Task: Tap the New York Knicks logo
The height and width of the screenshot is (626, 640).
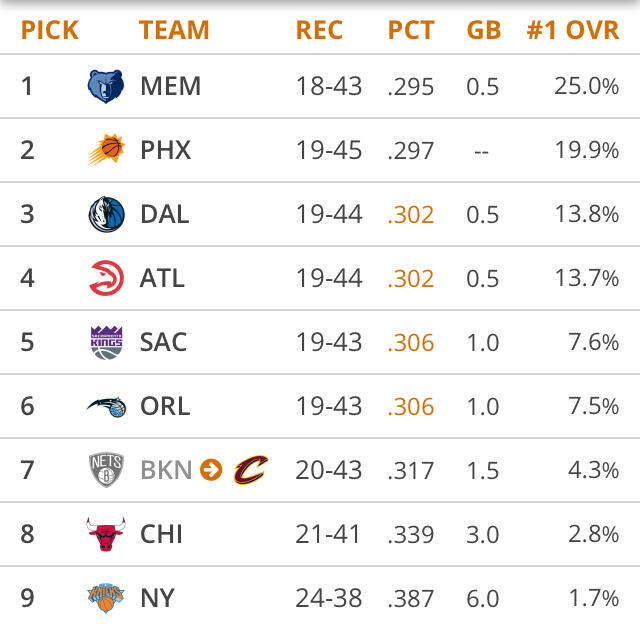Action: point(105,598)
